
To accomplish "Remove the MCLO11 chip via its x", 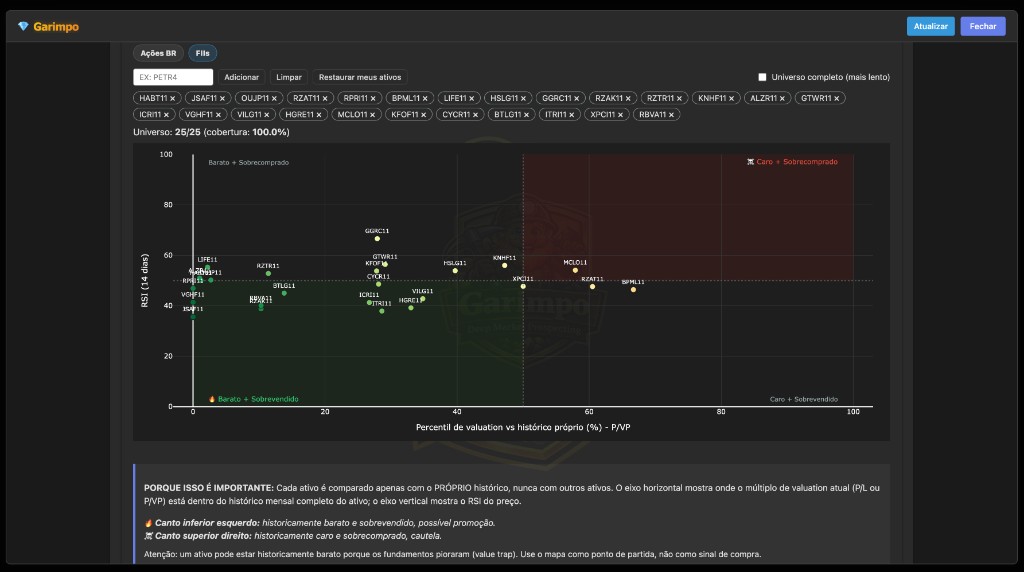I will click(x=372, y=115).
